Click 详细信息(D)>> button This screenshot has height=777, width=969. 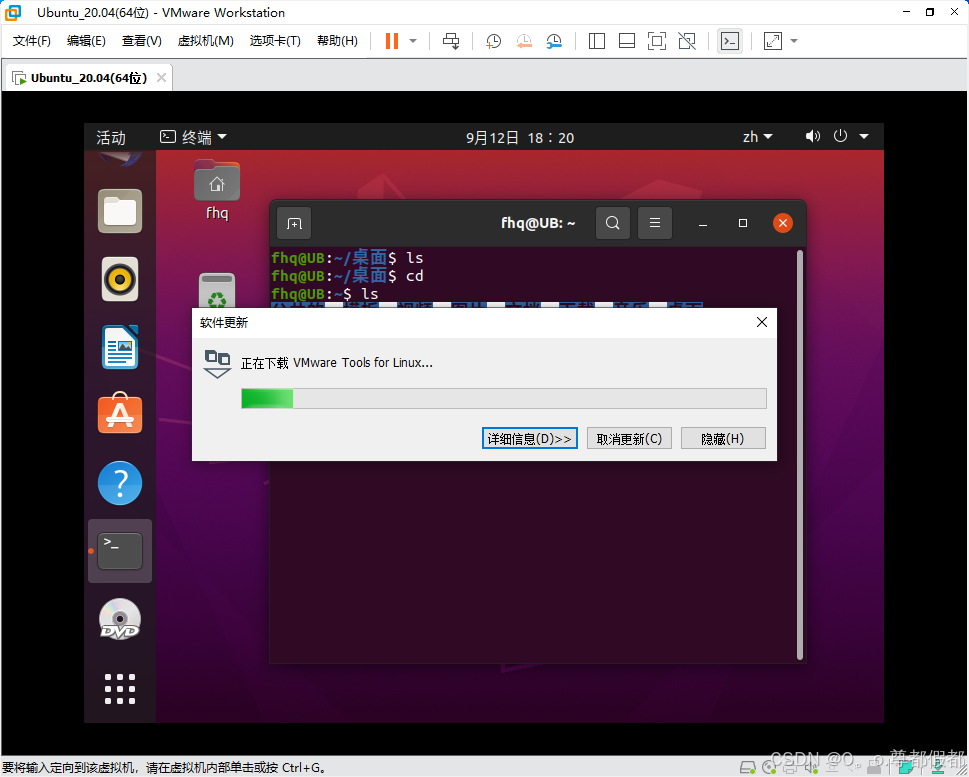pyautogui.click(x=530, y=438)
